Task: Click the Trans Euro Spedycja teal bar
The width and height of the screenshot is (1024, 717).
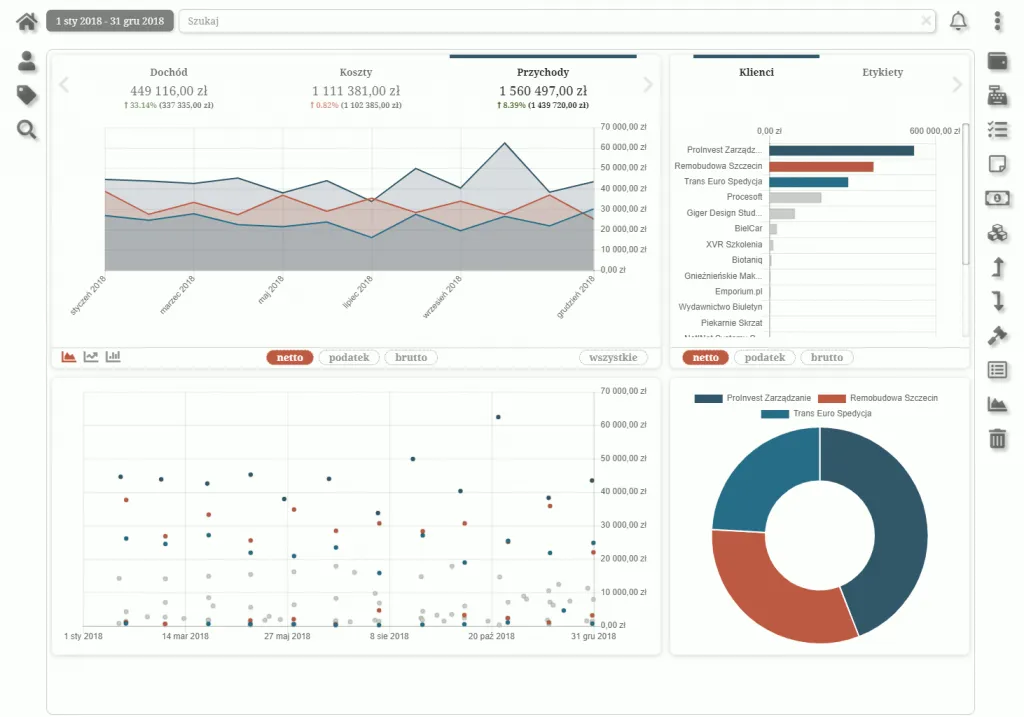Action: [x=808, y=182]
